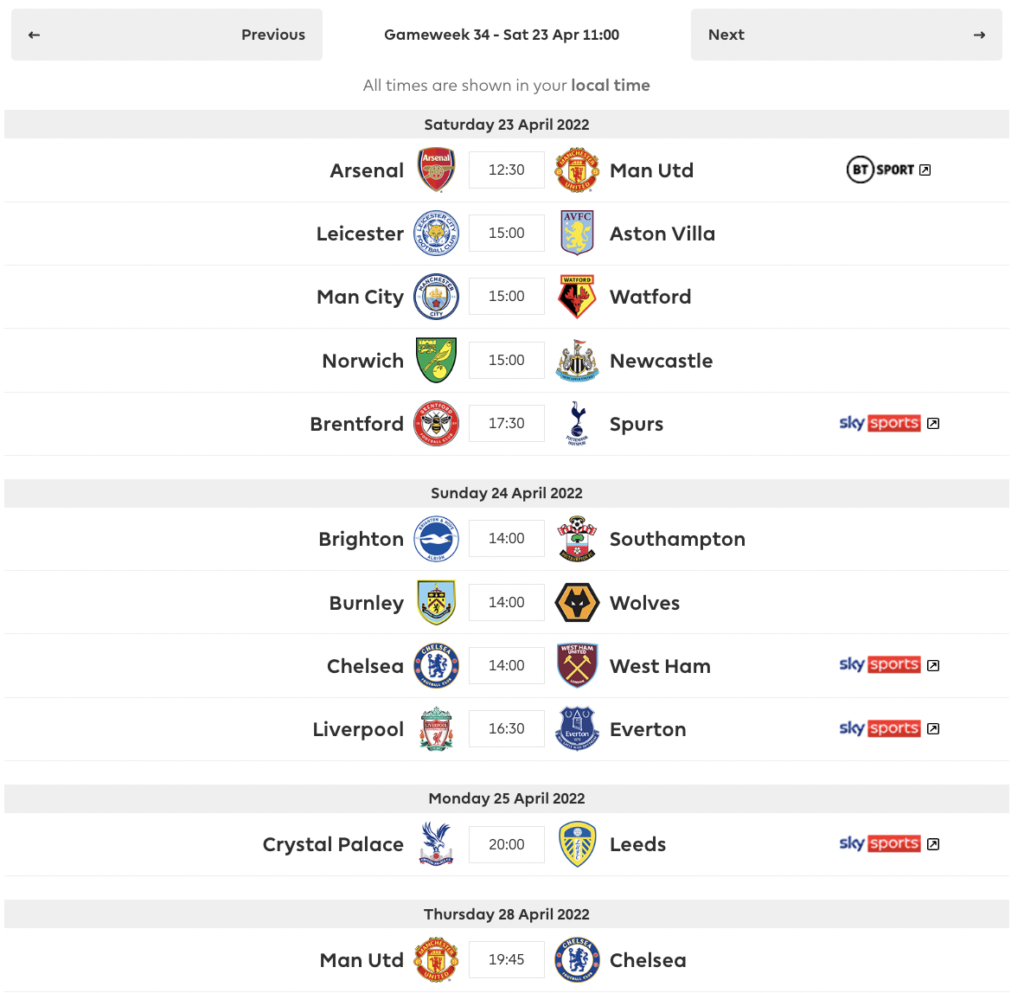This screenshot has width=1024, height=993.
Task: Click the Arsenal club crest
Action: pyautogui.click(x=436, y=170)
